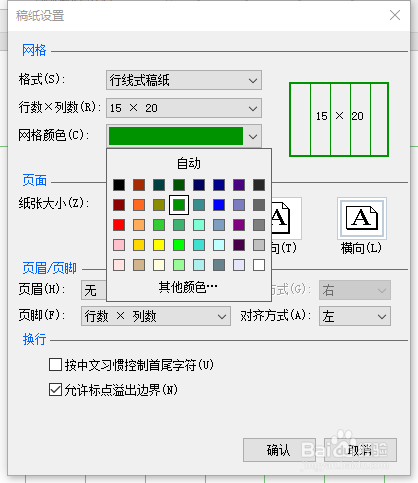Select the yellow color swatch
418x483 pixels.
pyautogui.click(x=159, y=245)
